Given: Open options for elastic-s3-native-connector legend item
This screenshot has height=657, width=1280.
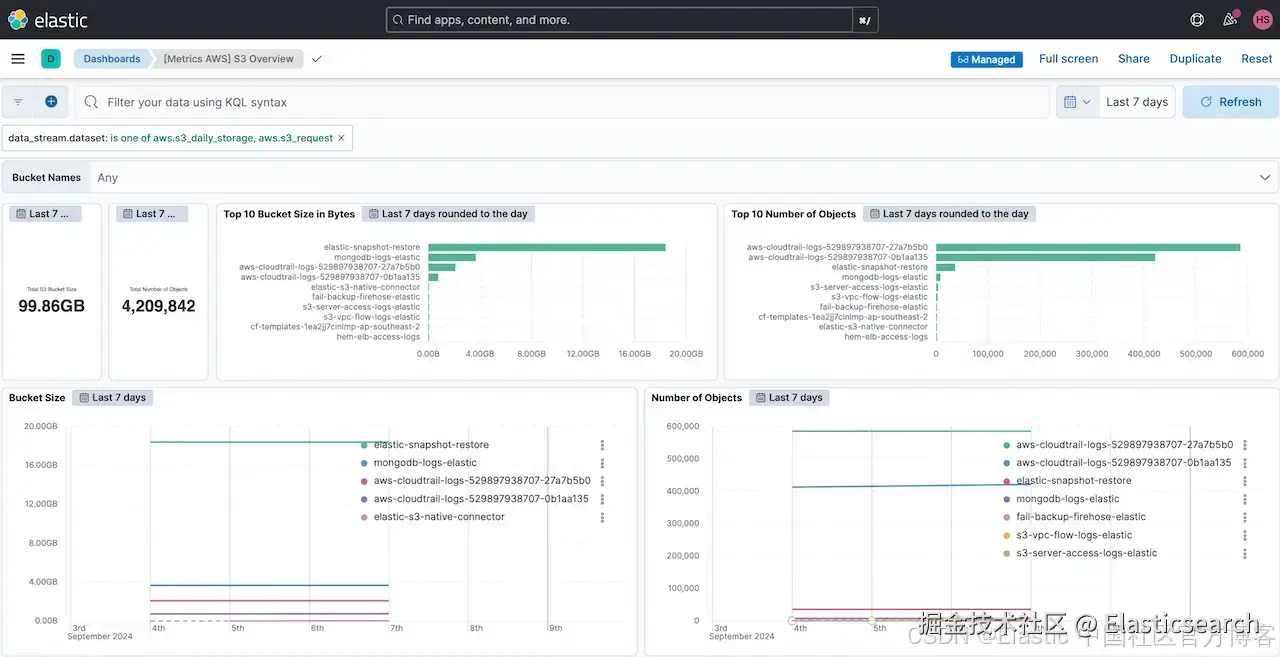Looking at the screenshot, I should tap(602, 517).
